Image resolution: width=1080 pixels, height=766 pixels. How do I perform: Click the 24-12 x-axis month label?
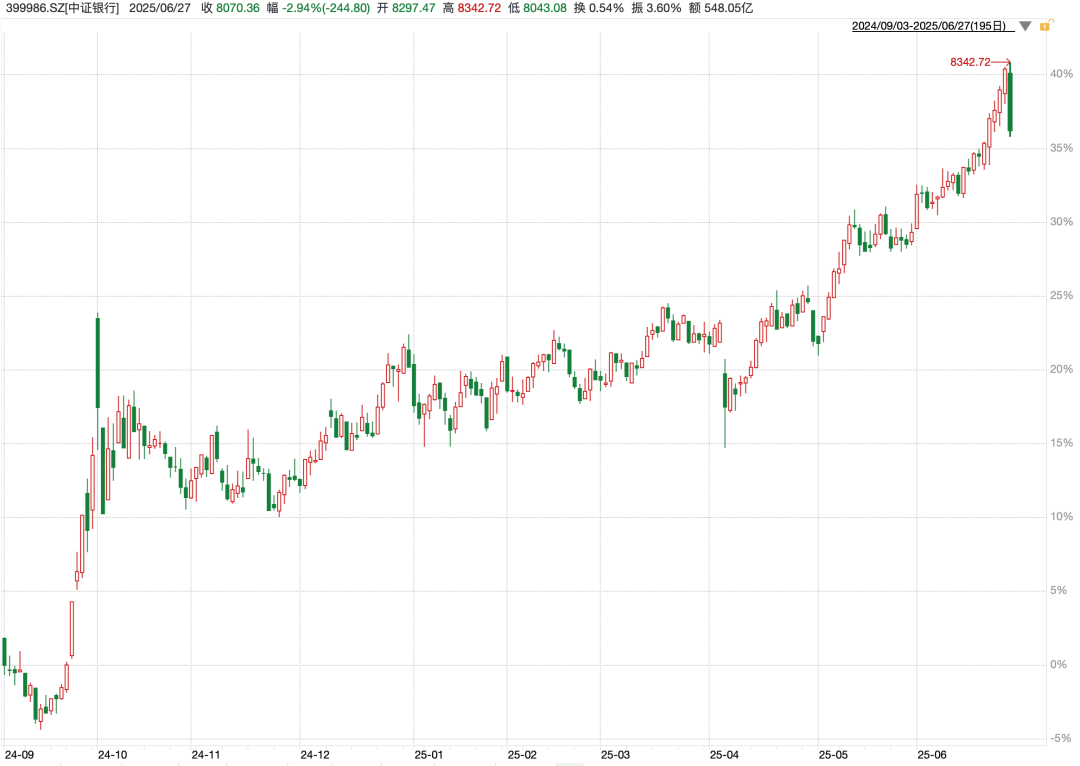pos(315,755)
